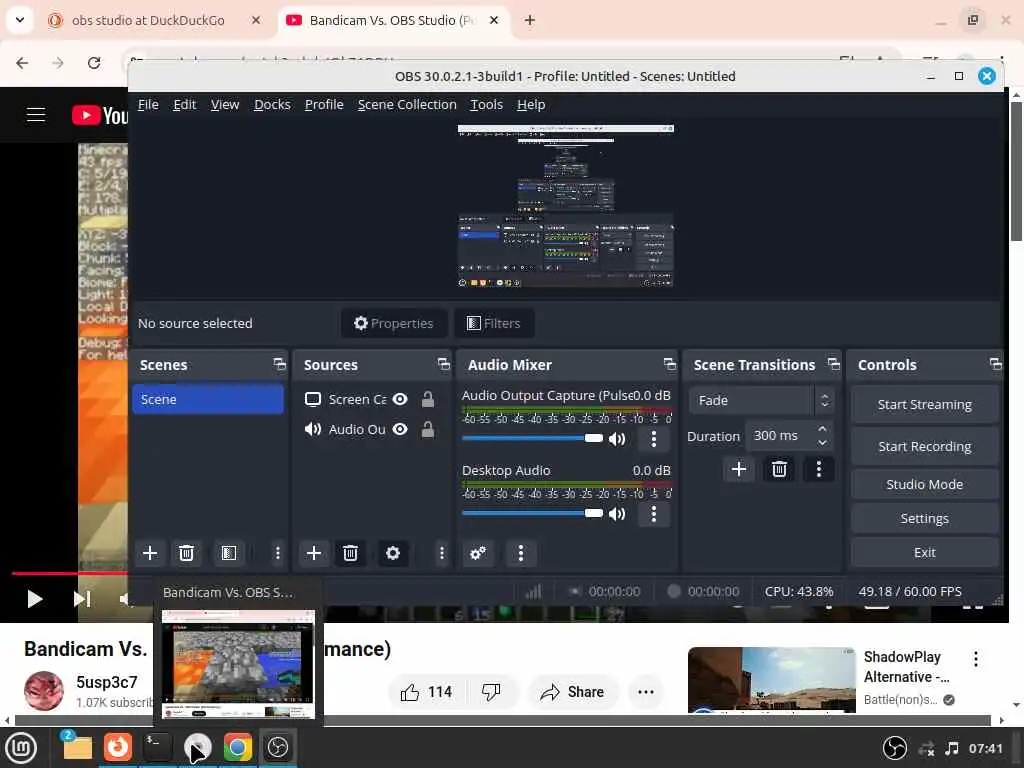Adjust Audio Output Capture volume slider
Screen dimensions: 1024x768
(532, 438)
